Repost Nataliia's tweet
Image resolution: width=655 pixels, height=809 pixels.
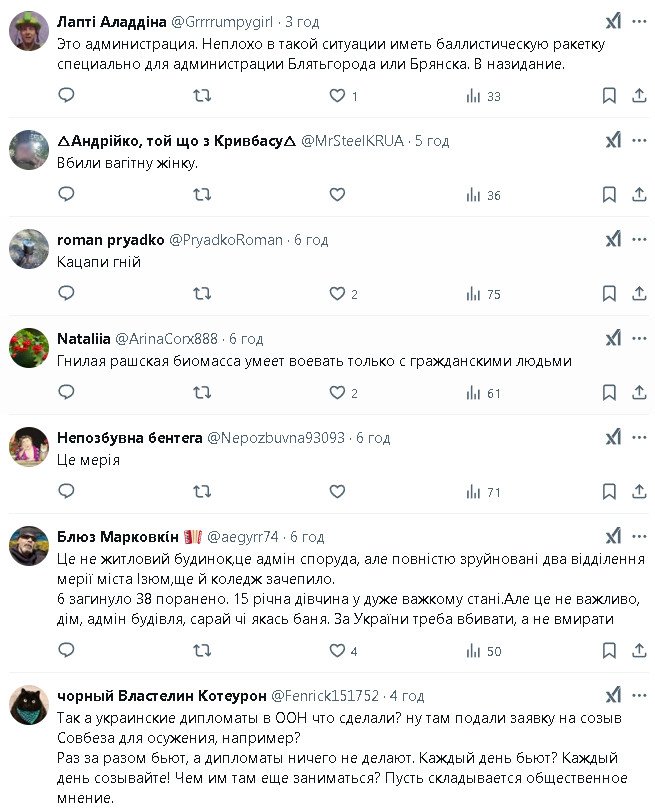pyautogui.click(x=201, y=393)
